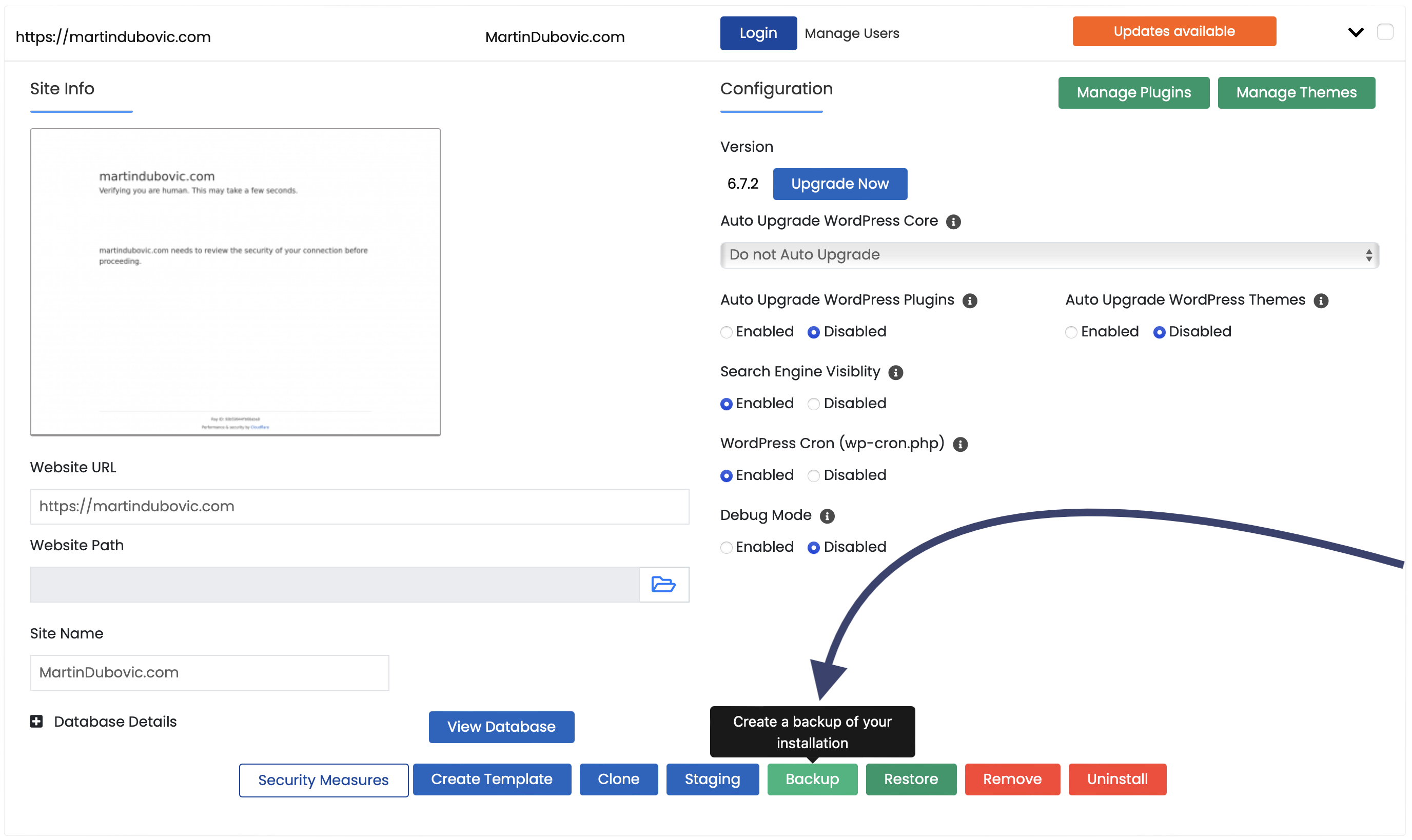Click the site preview thumbnail

point(235,282)
